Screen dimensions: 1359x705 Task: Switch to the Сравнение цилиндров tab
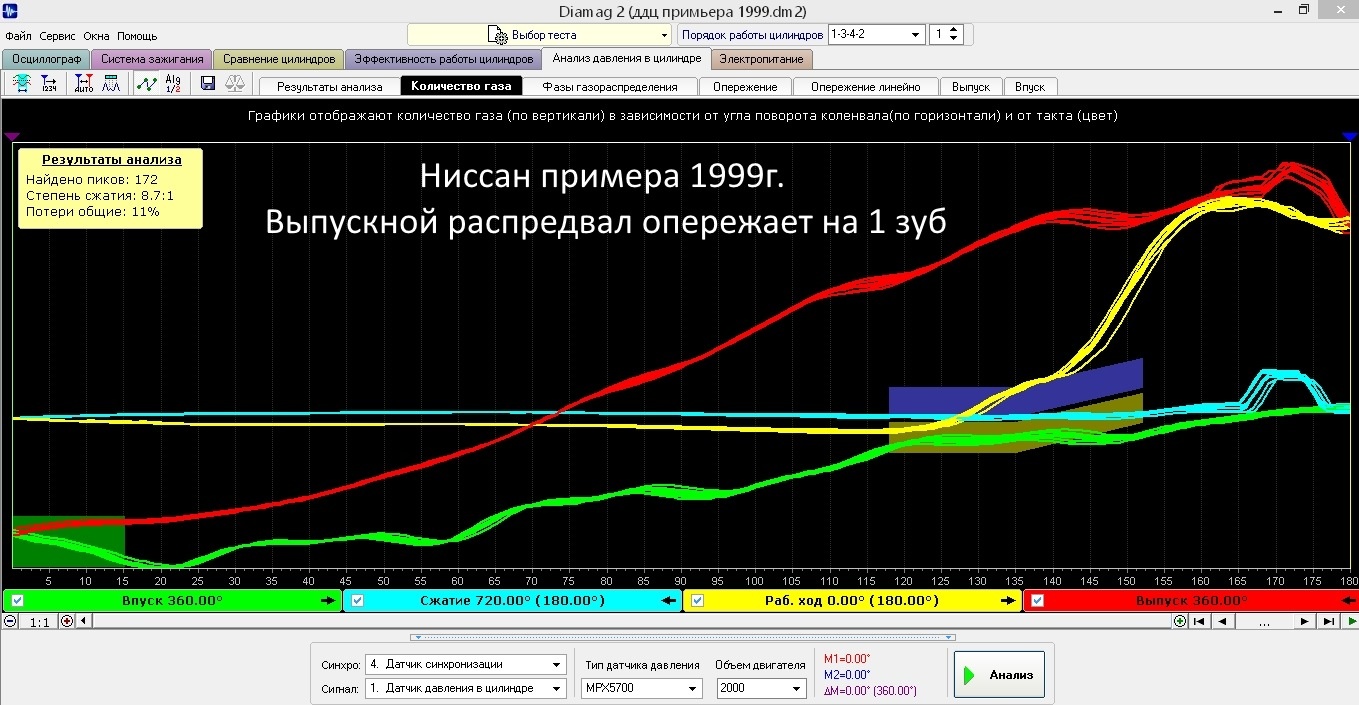(x=279, y=59)
